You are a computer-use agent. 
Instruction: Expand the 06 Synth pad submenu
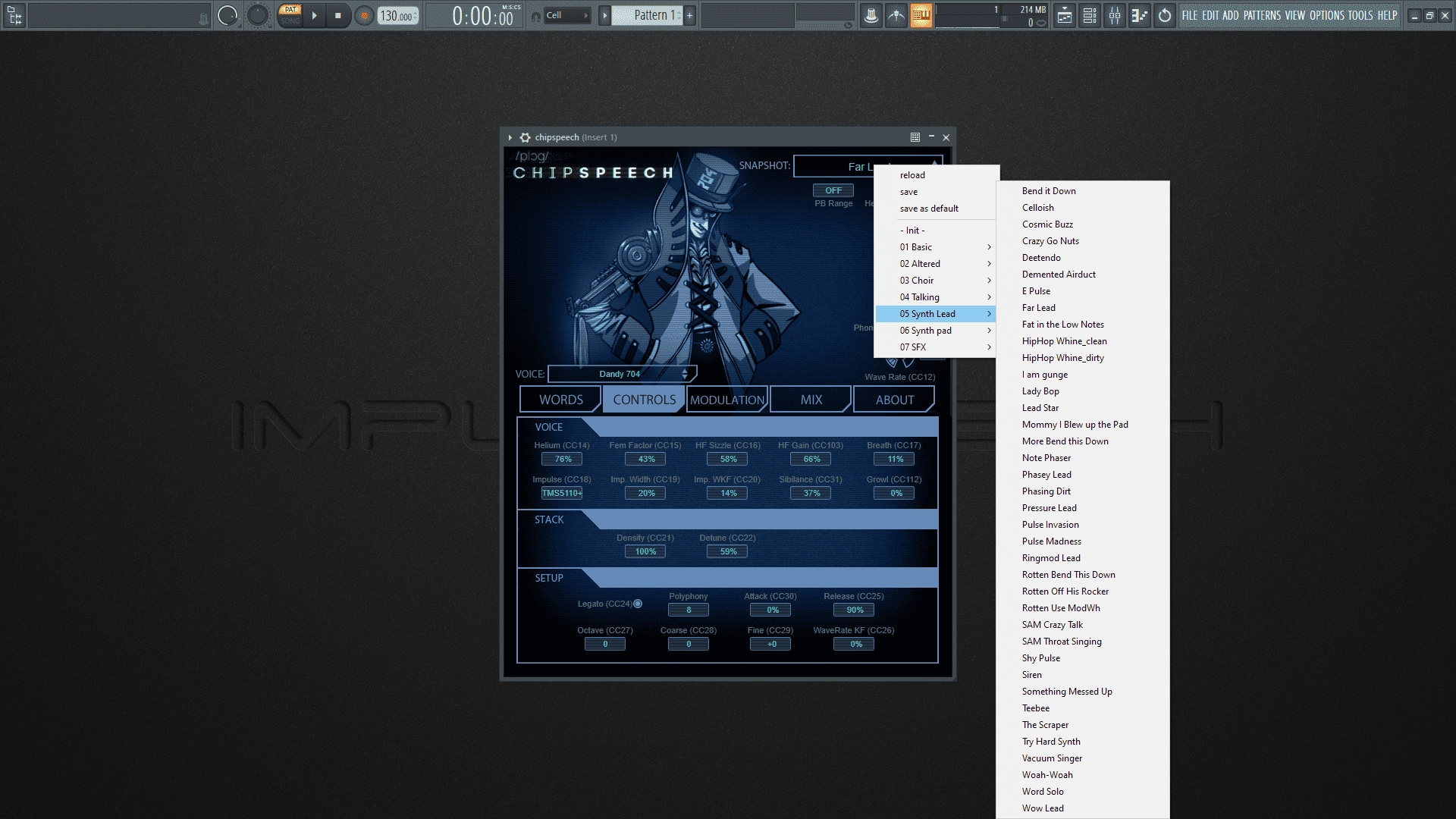click(937, 331)
